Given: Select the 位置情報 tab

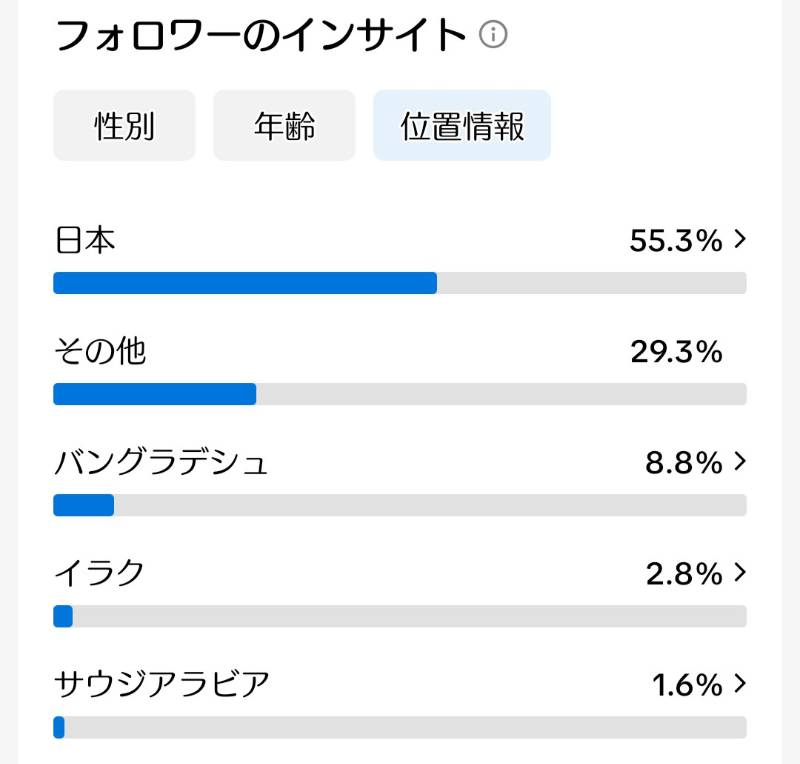Looking at the screenshot, I should pyautogui.click(x=462, y=126).
